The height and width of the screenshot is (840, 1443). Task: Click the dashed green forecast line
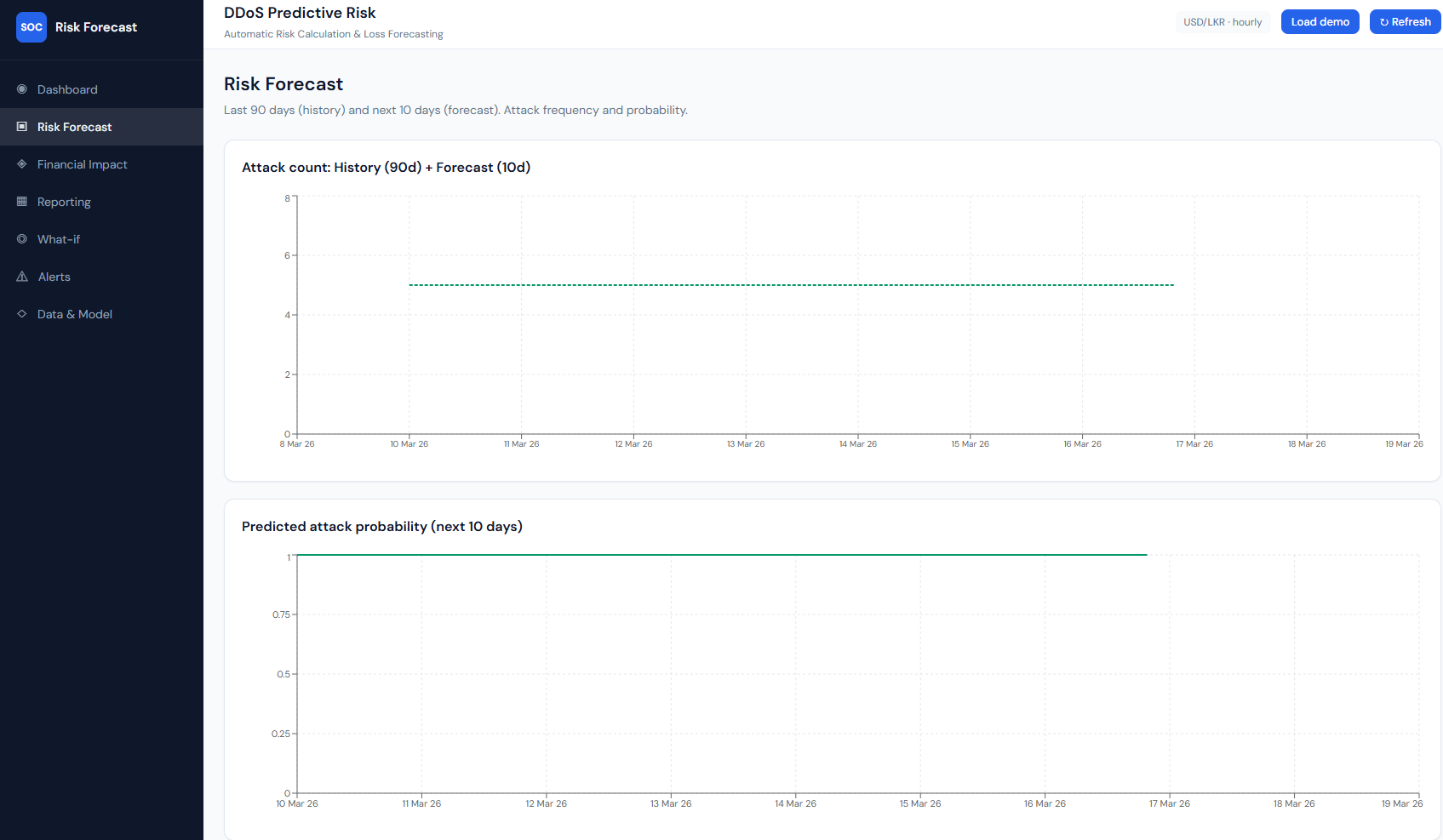792,285
